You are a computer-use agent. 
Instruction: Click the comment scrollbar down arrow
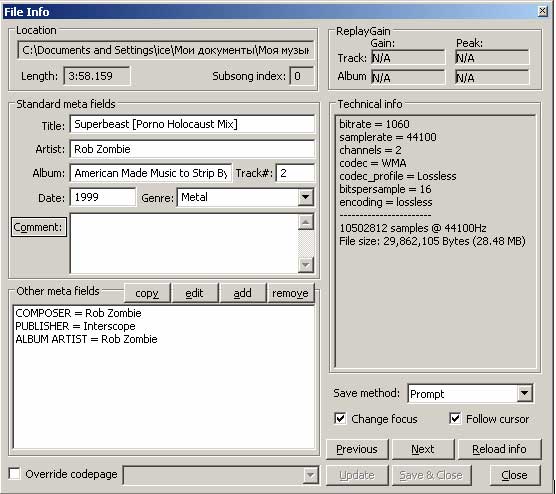point(306,265)
